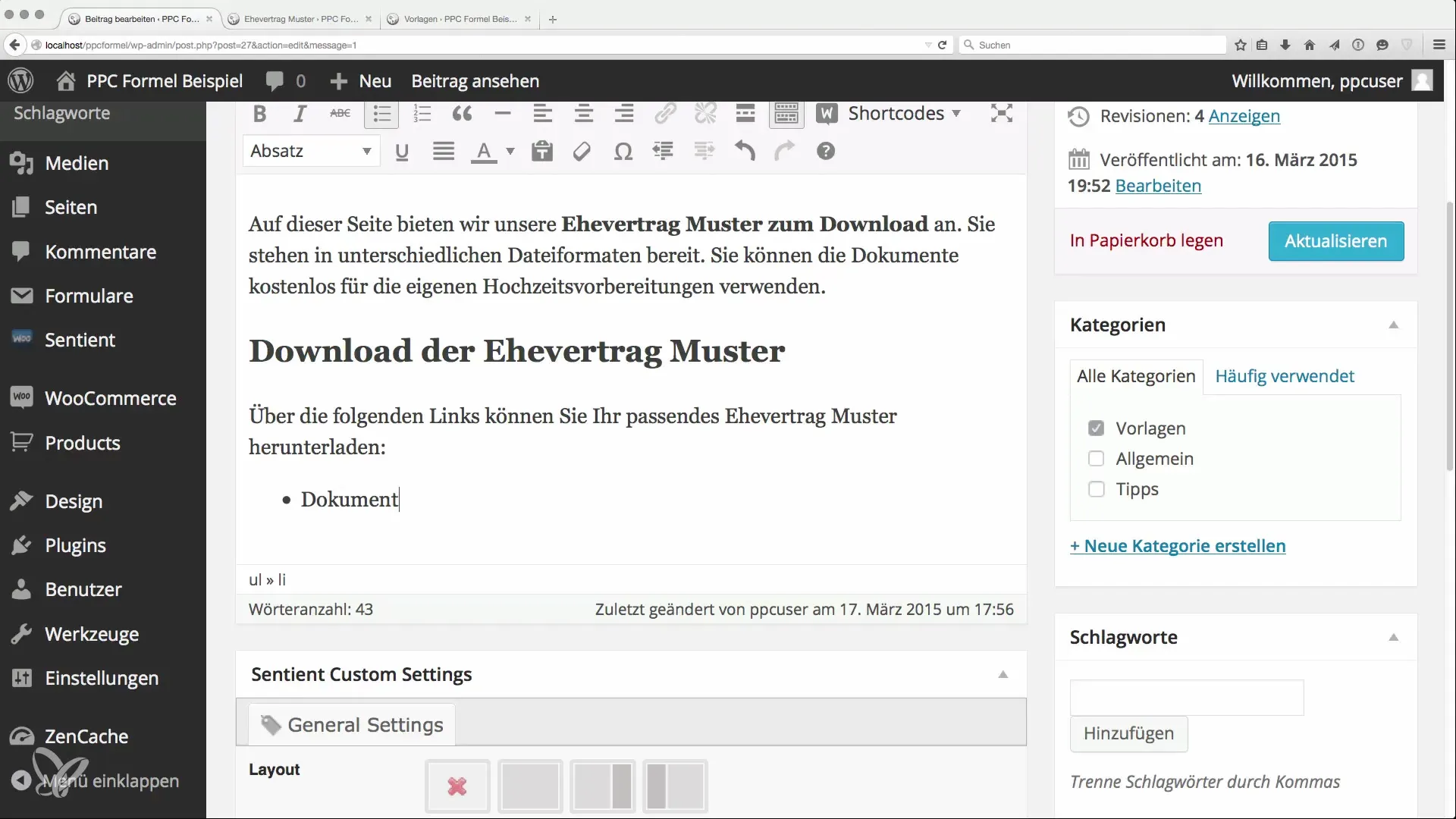Clear formatting with the eraser icon
The height and width of the screenshot is (819, 1456).
click(582, 152)
